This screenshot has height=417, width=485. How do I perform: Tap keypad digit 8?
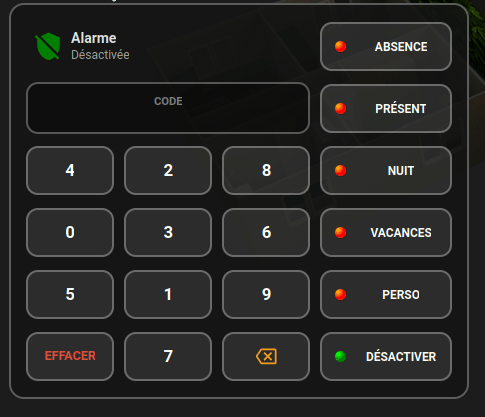point(266,170)
